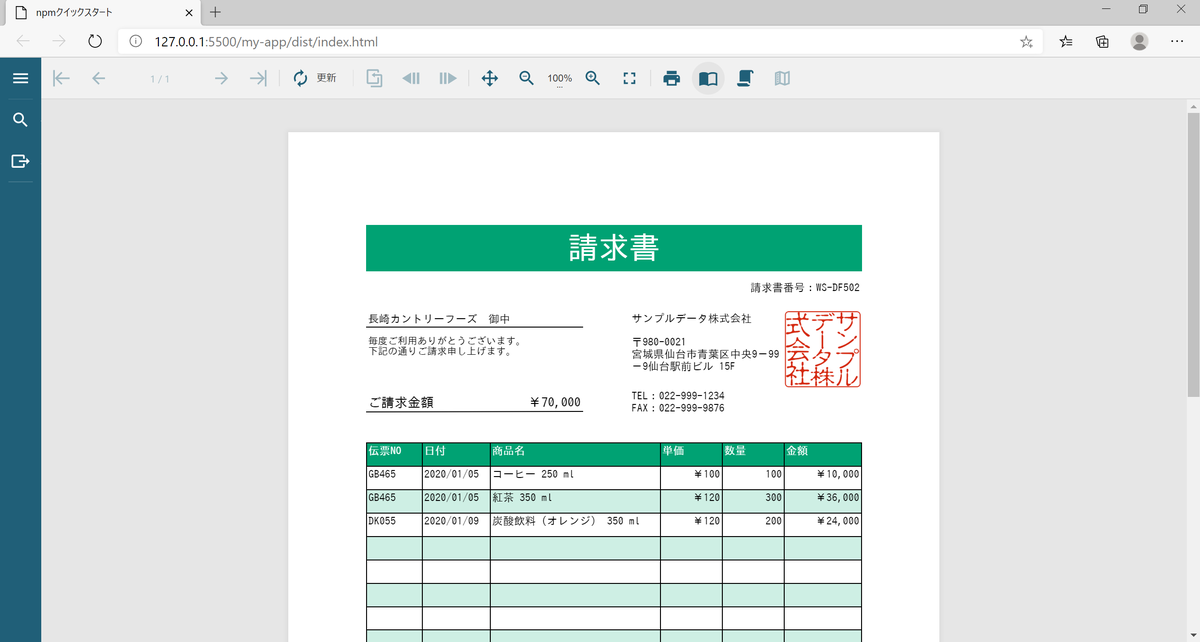Screen dimensions: 1200x642
Task: Click the page number field 1 / 1
Action: point(160,78)
